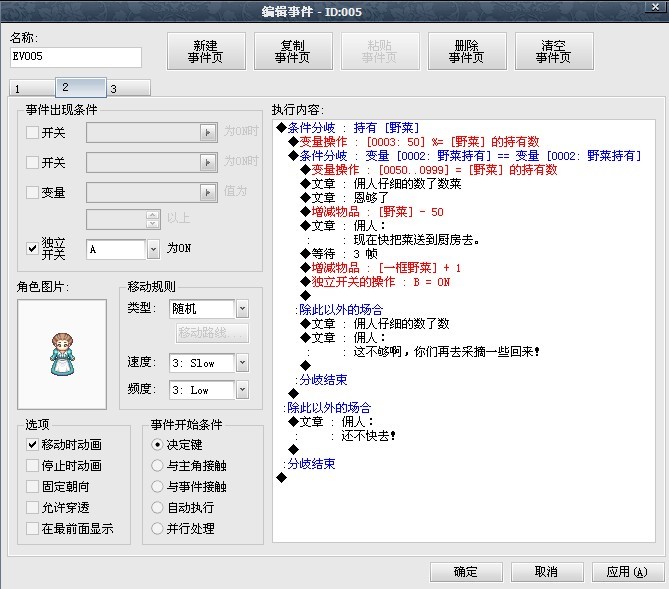The image size is (669, 589).
Task: Select event page tab 2
Action: click(81, 87)
